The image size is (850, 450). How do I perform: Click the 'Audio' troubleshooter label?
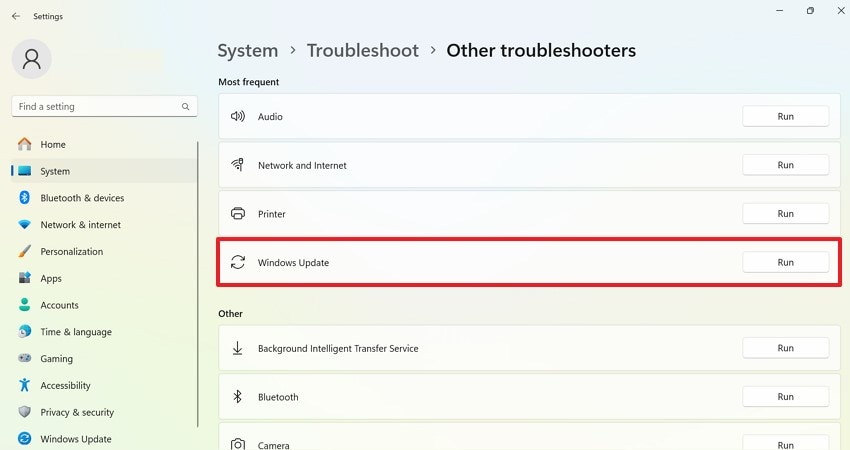270,117
